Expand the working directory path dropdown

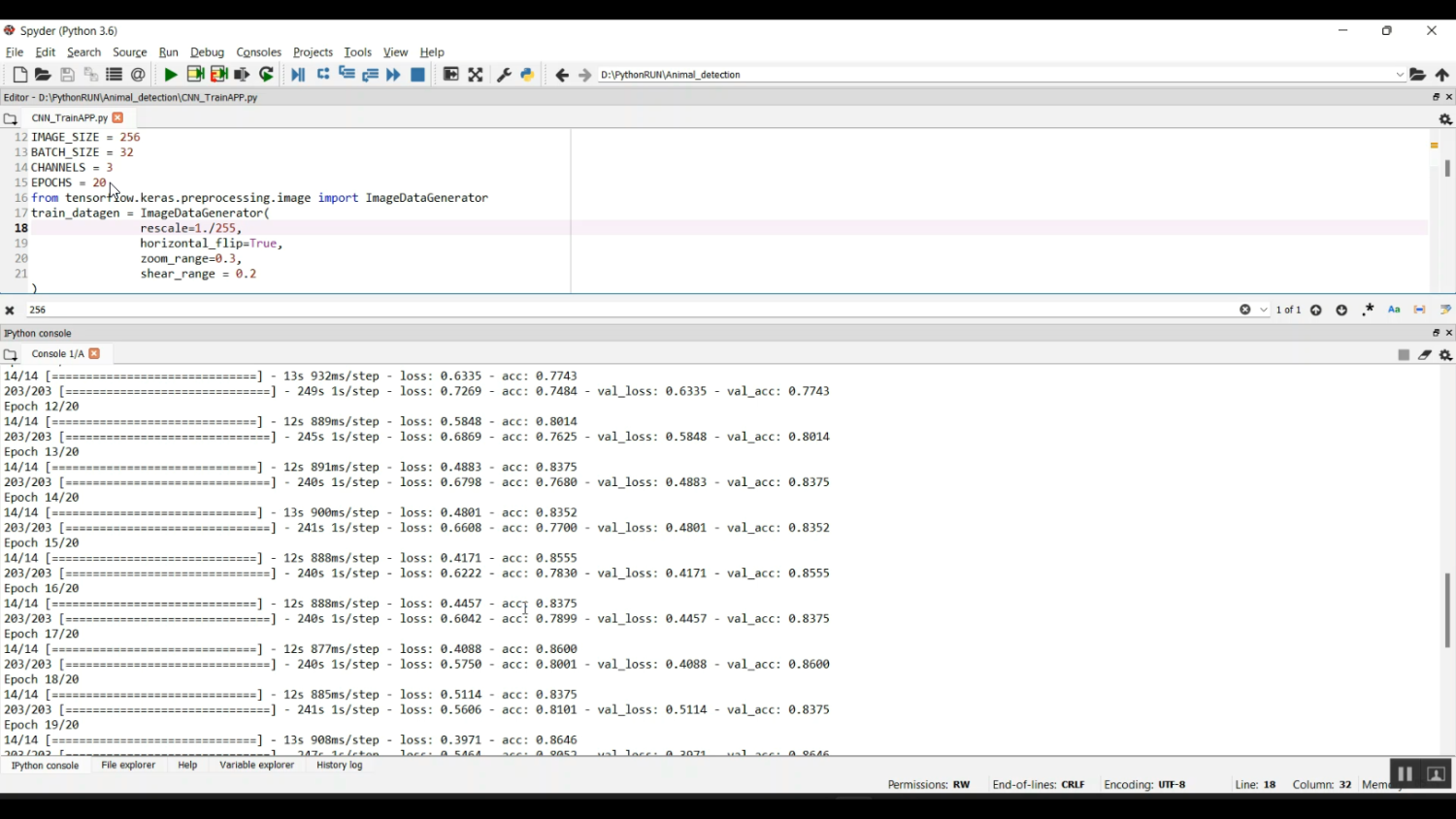pyautogui.click(x=1400, y=75)
